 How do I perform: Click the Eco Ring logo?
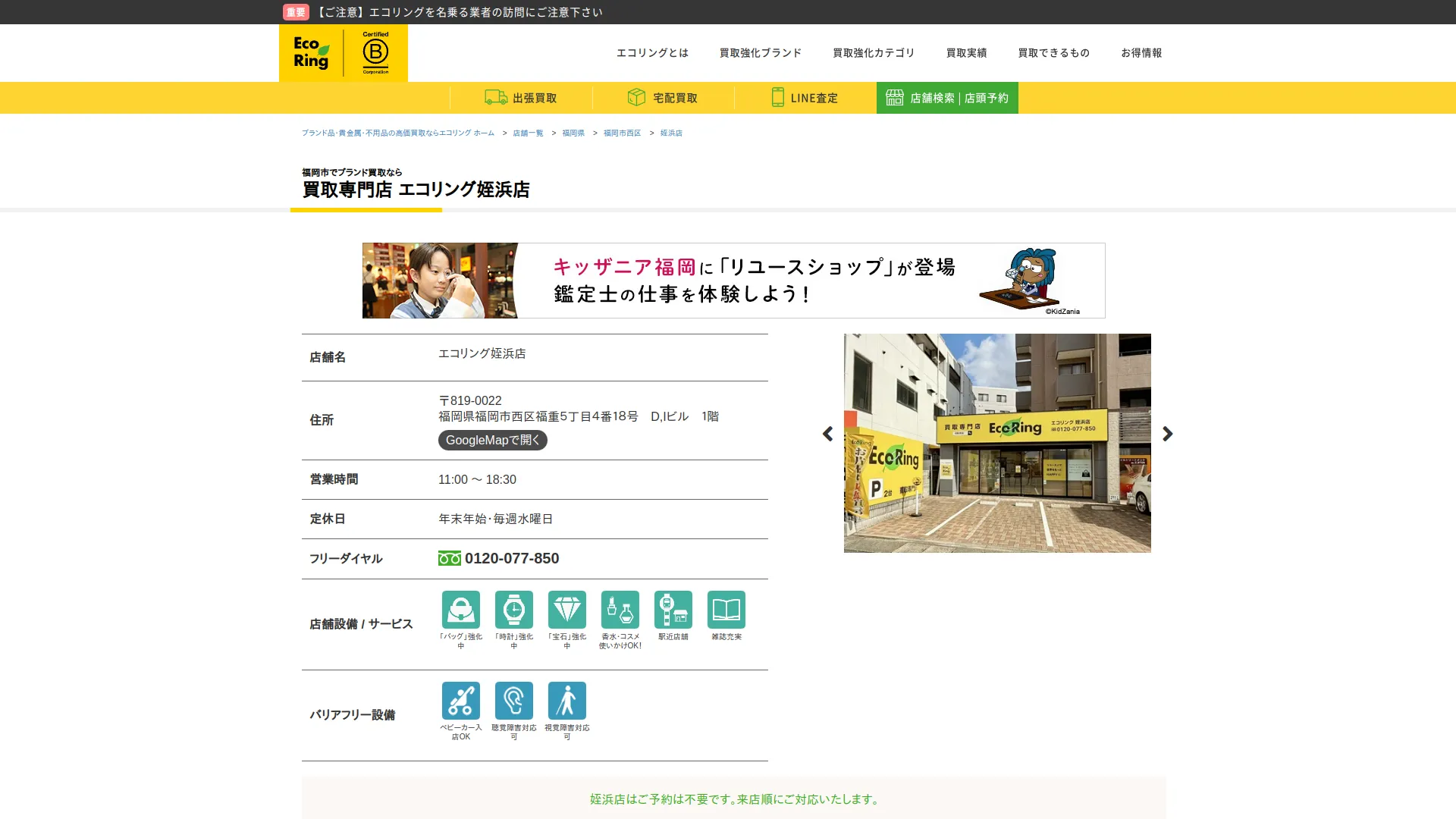(x=311, y=53)
